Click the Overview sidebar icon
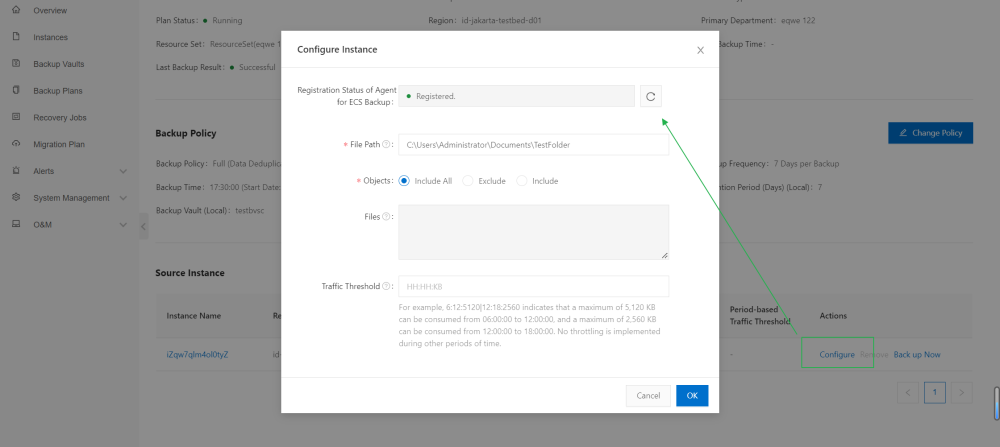Viewport: 1000px width, 447px height. [16, 10]
